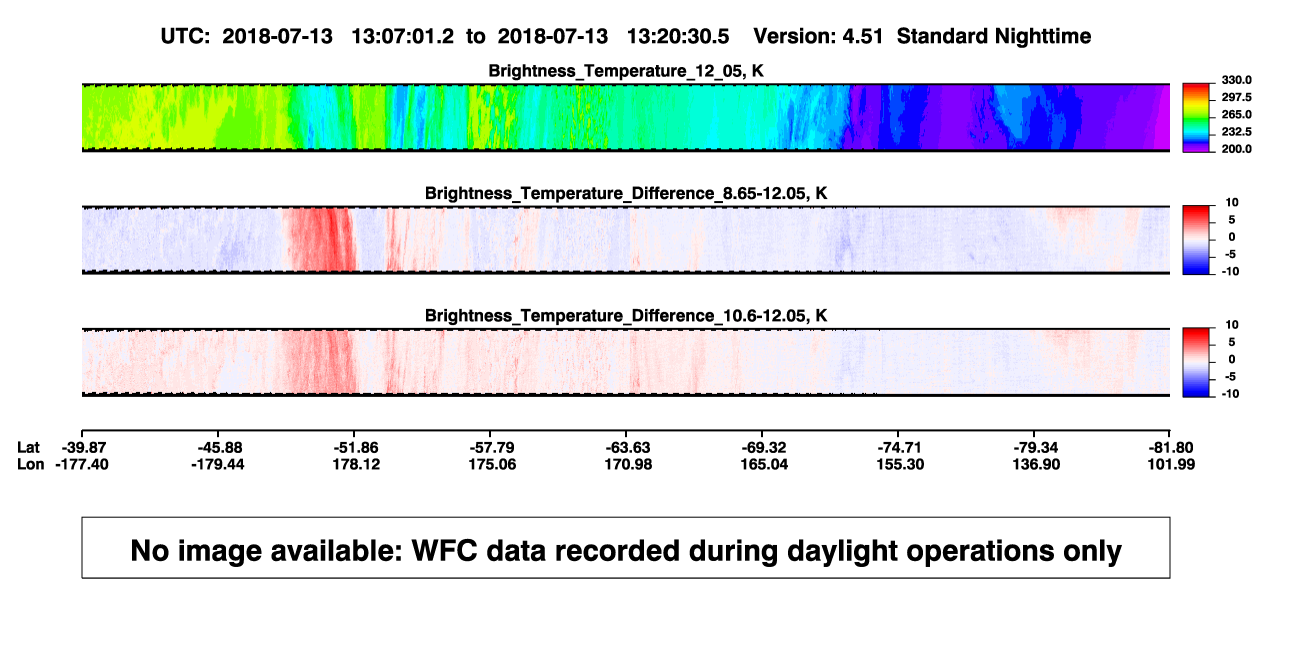Click longitude value 101.99
The height and width of the screenshot is (667, 1300).
pos(1170,464)
